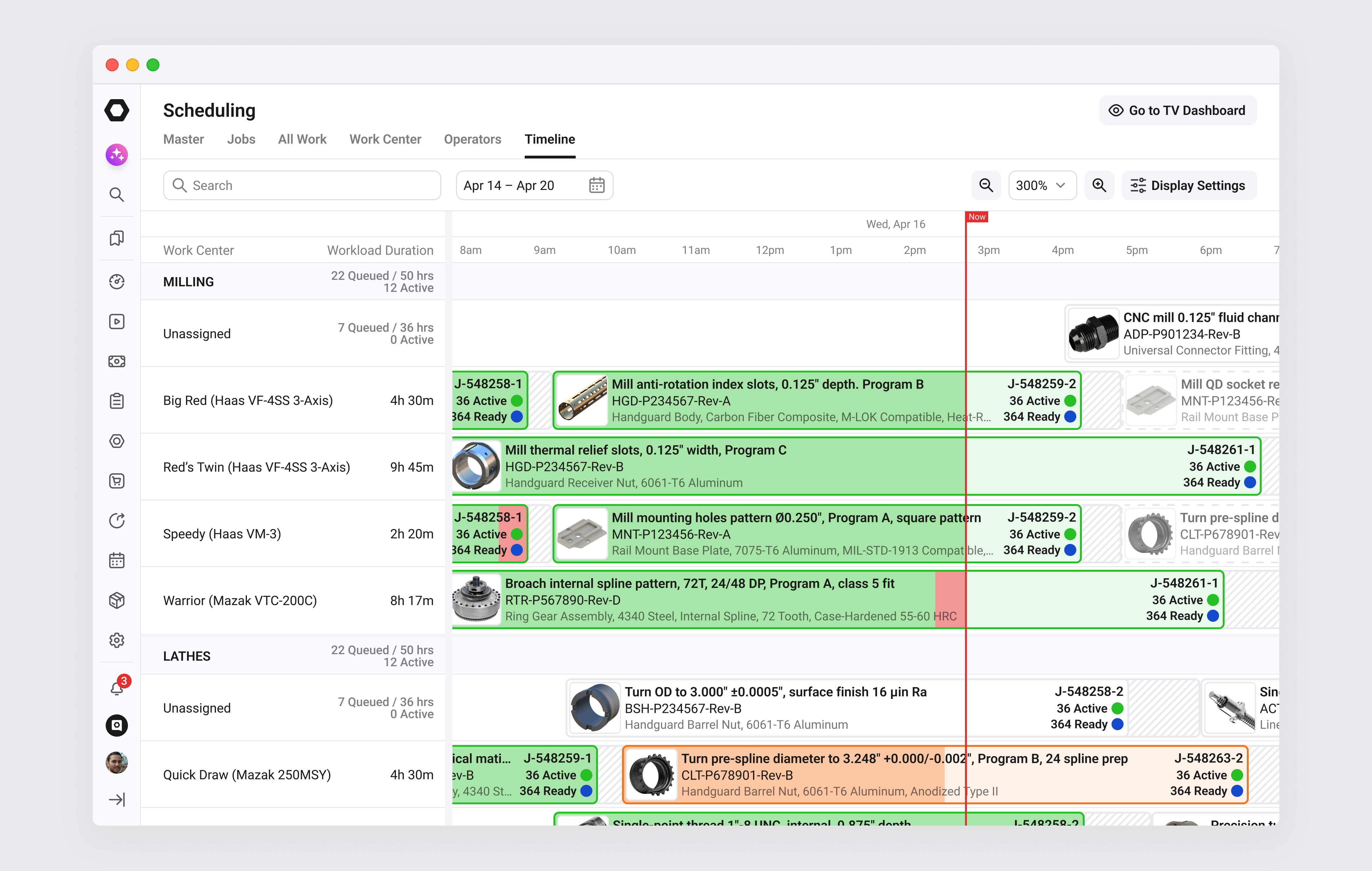Switch to the Master tab
1372x871 pixels.
pyautogui.click(x=184, y=139)
